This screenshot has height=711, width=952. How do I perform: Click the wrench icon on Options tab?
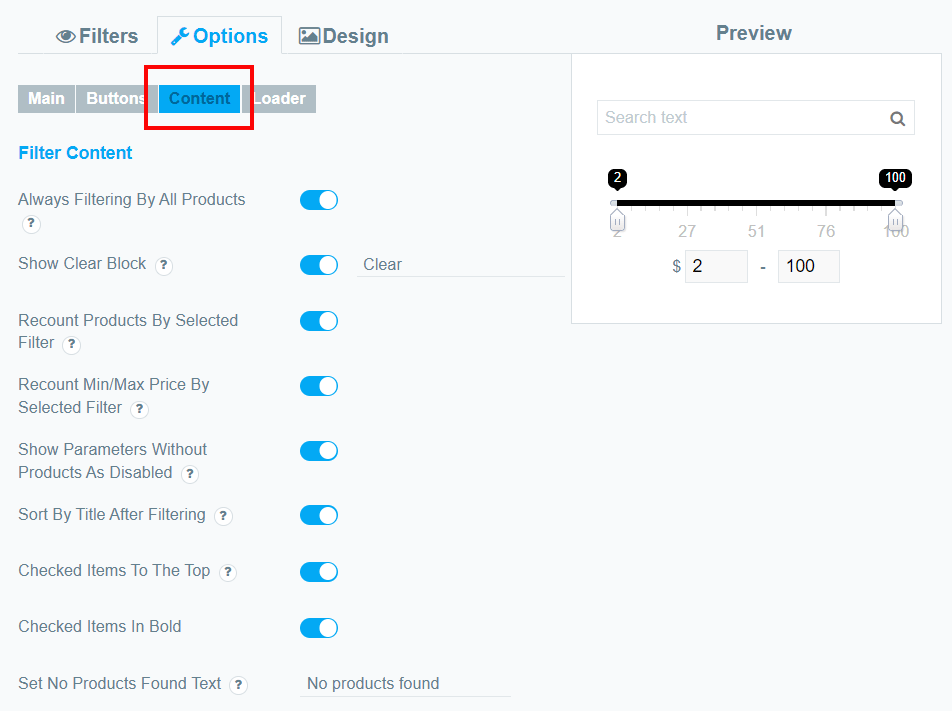[180, 36]
